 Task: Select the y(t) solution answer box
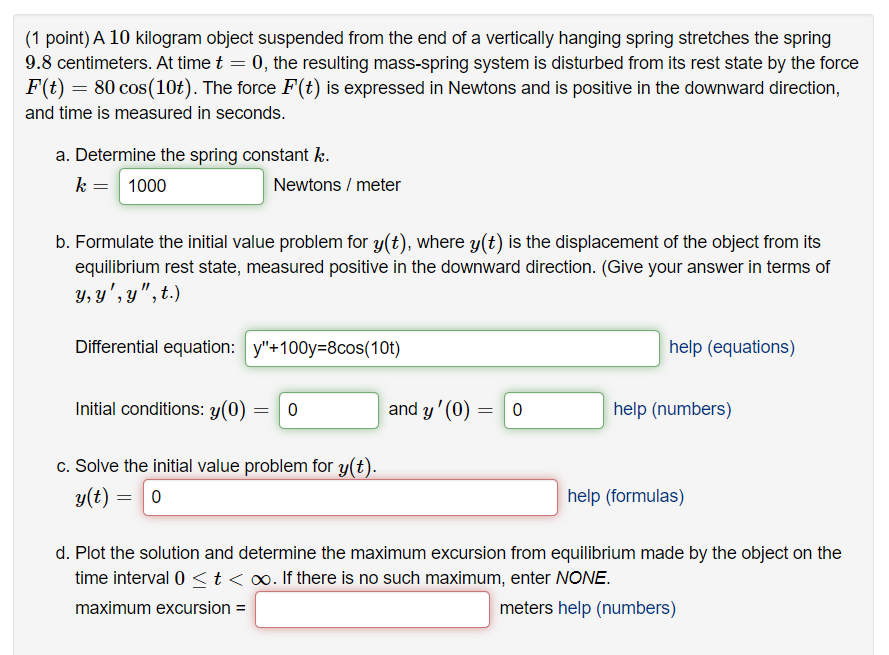pyautogui.click(x=350, y=497)
